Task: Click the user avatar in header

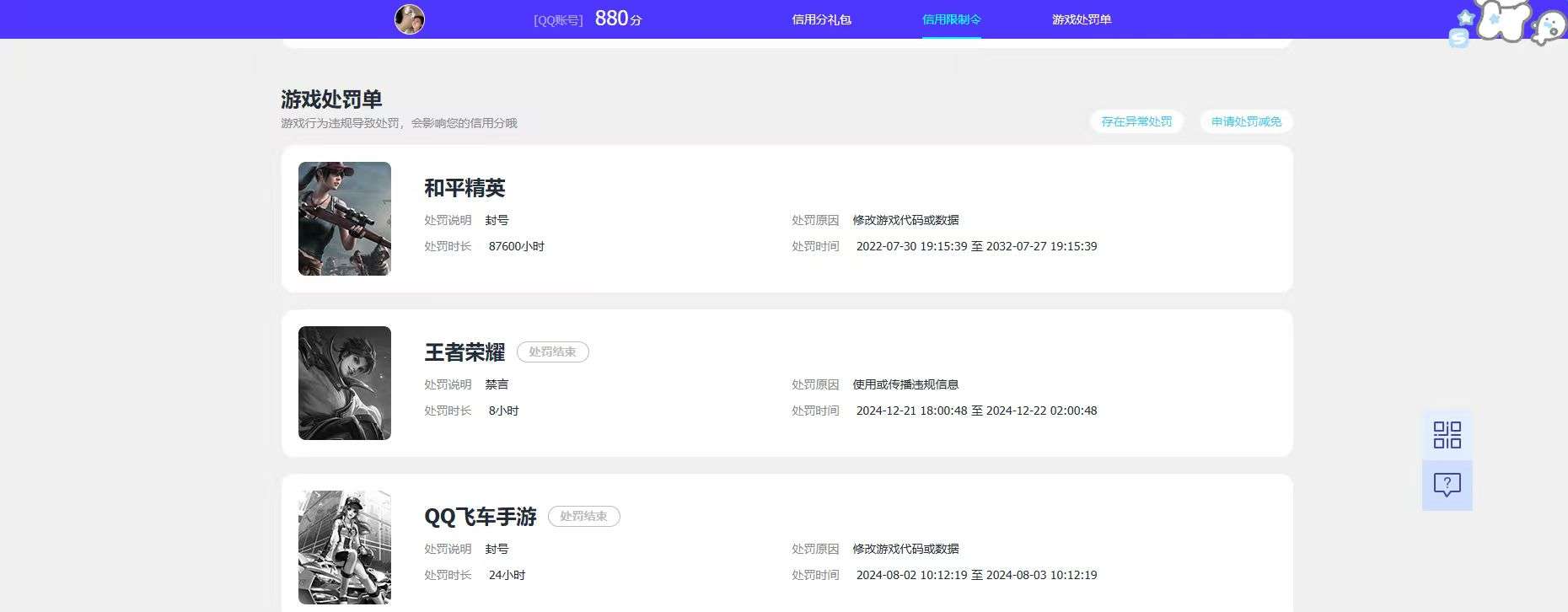Action: (410, 19)
